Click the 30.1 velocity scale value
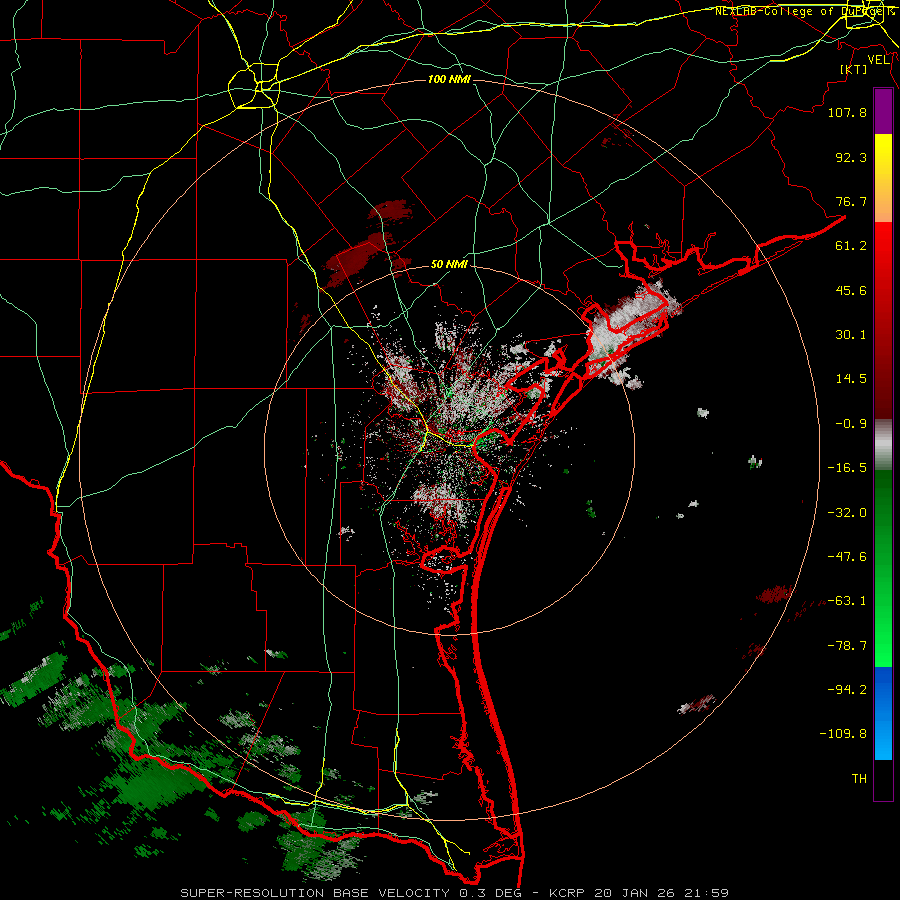This screenshot has height=900, width=900. 851,335
